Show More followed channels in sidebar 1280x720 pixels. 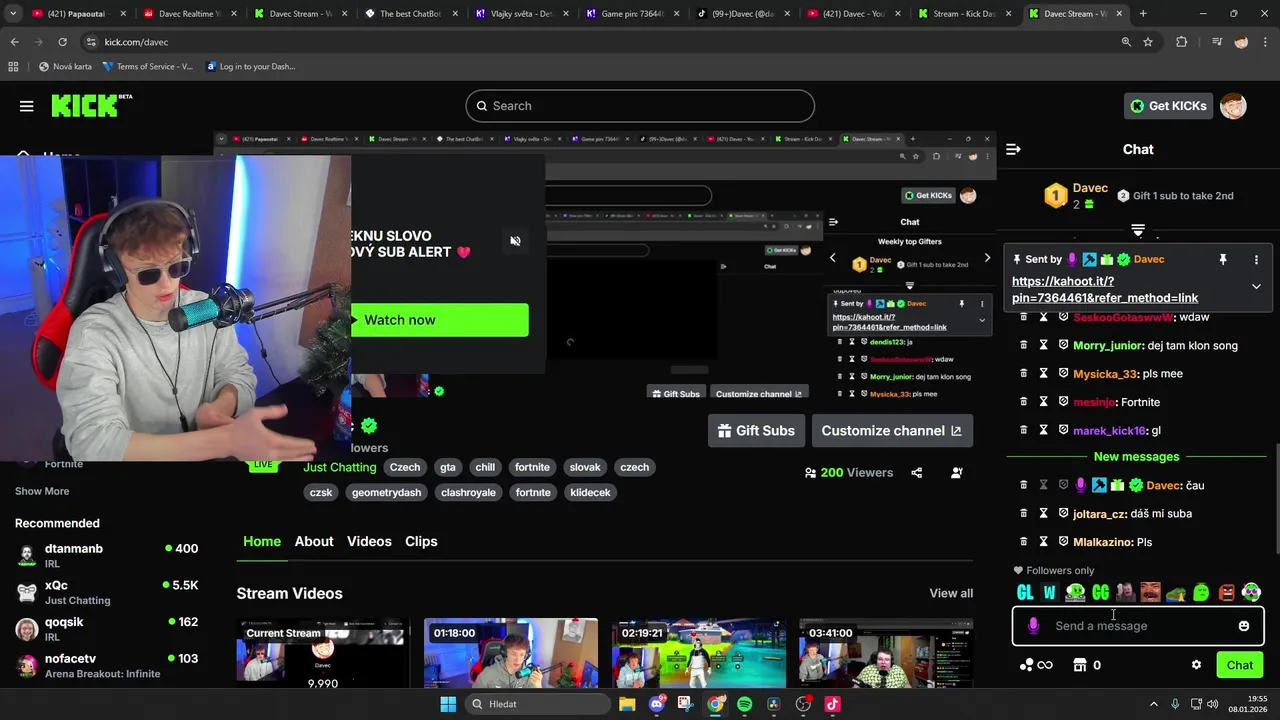(x=42, y=491)
